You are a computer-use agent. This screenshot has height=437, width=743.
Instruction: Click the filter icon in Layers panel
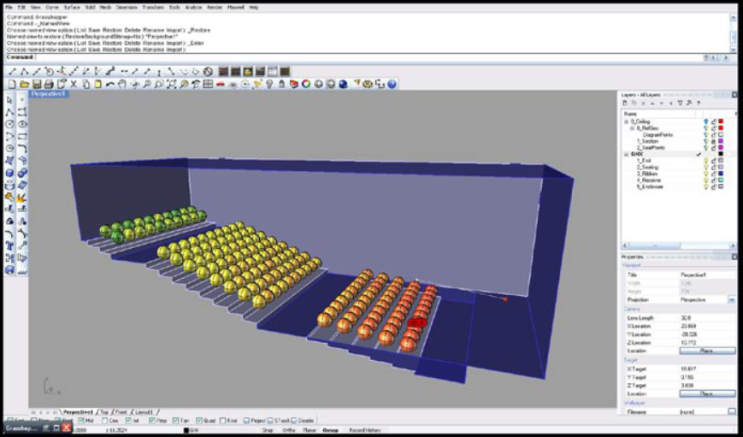pyautogui.click(x=680, y=103)
